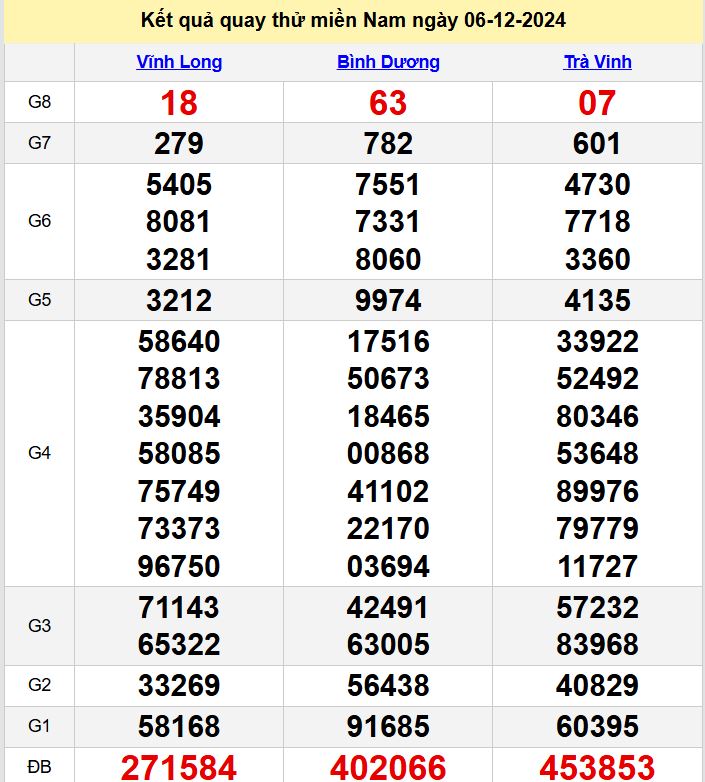Image resolution: width=705 pixels, height=782 pixels.
Task: Click G5 number 4135
Action: 597,300
